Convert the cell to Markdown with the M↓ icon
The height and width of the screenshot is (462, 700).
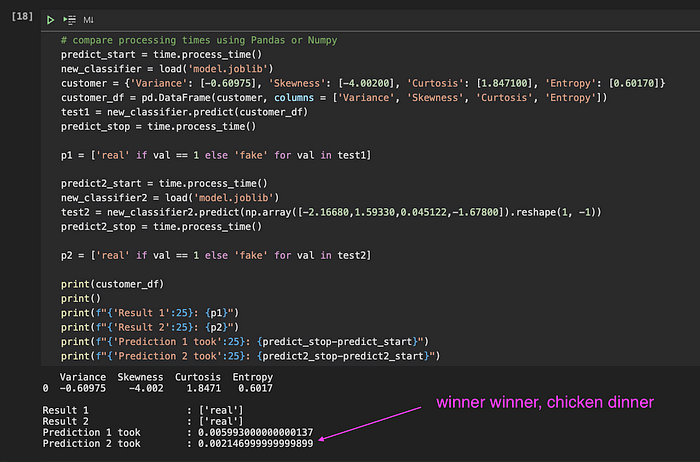tap(88, 20)
